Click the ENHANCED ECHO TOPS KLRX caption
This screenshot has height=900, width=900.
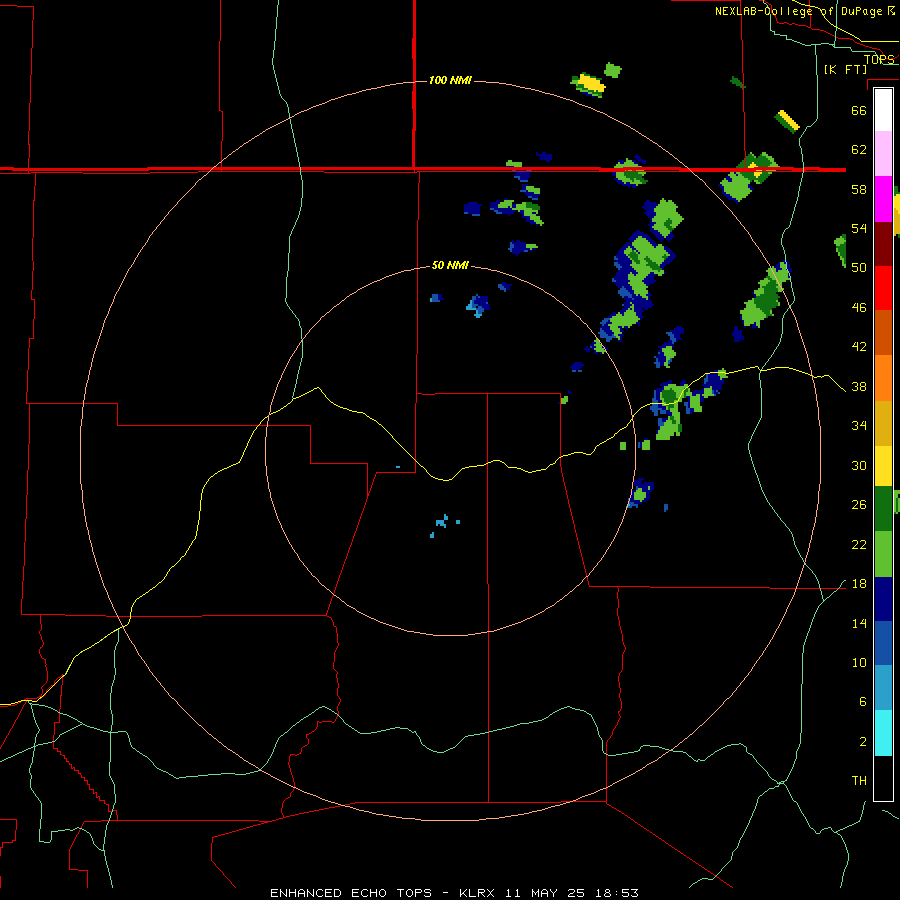pos(454,893)
